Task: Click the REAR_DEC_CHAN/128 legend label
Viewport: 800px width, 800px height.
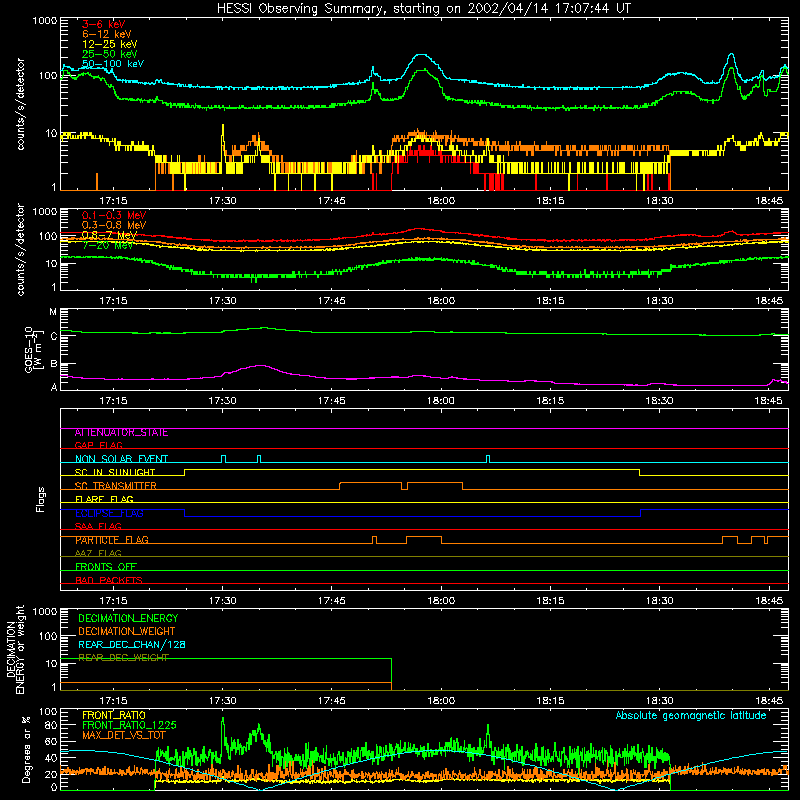Action: (x=132, y=645)
